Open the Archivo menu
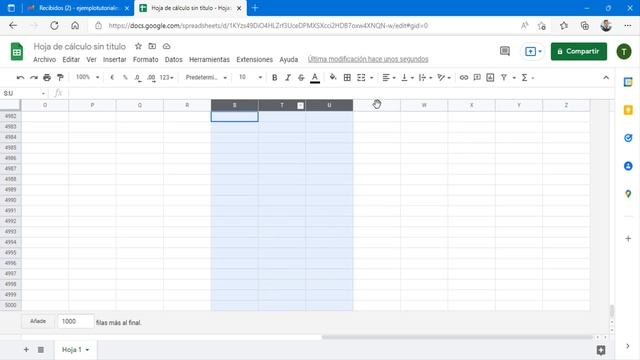 point(44,60)
